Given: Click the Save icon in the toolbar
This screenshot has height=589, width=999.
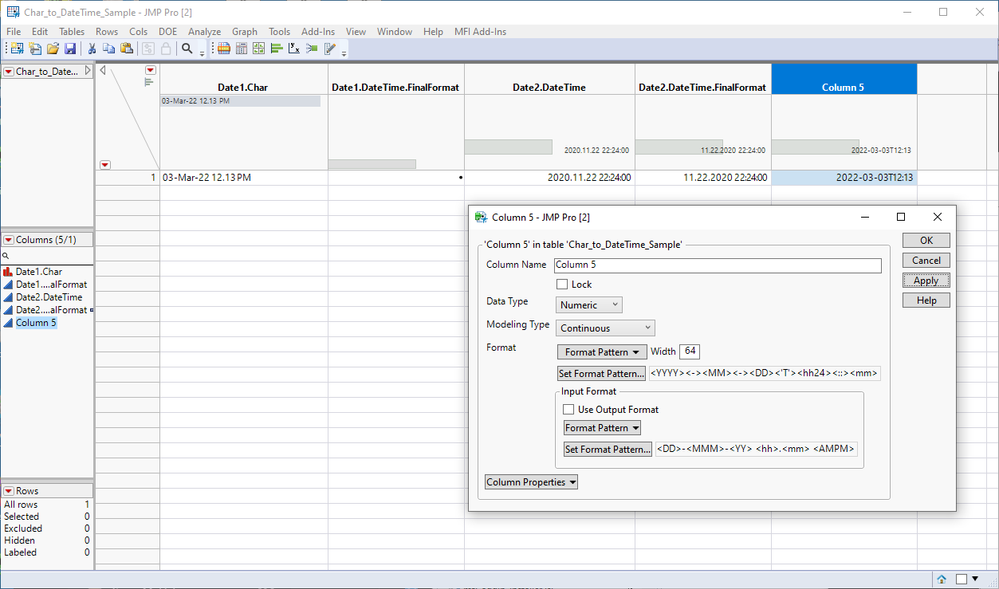Looking at the screenshot, I should pyautogui.click(x=69, y=48).
